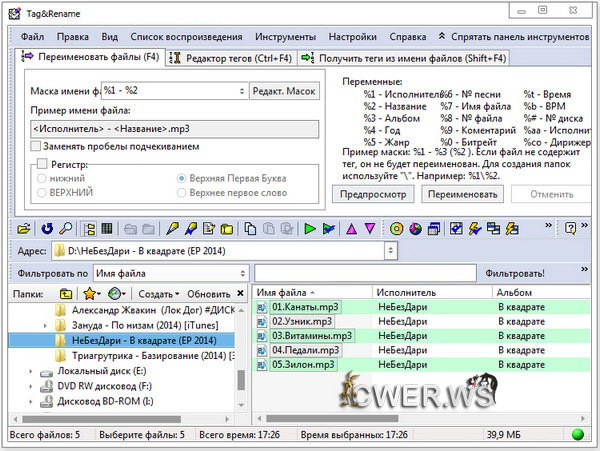
Task: Click the filter text input field
Action: 364,272
